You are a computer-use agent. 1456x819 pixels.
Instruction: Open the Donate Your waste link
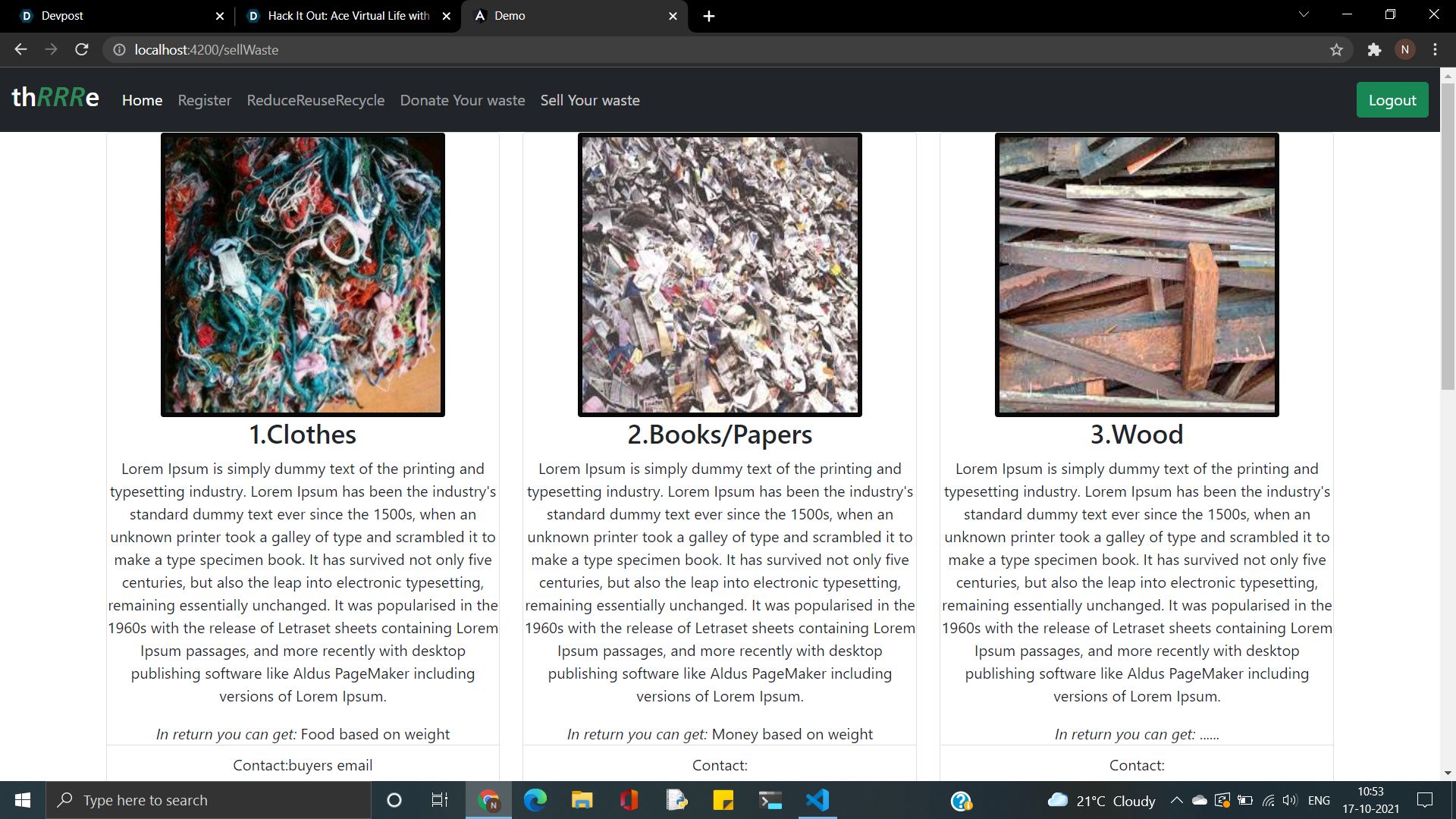coord(462,100)
